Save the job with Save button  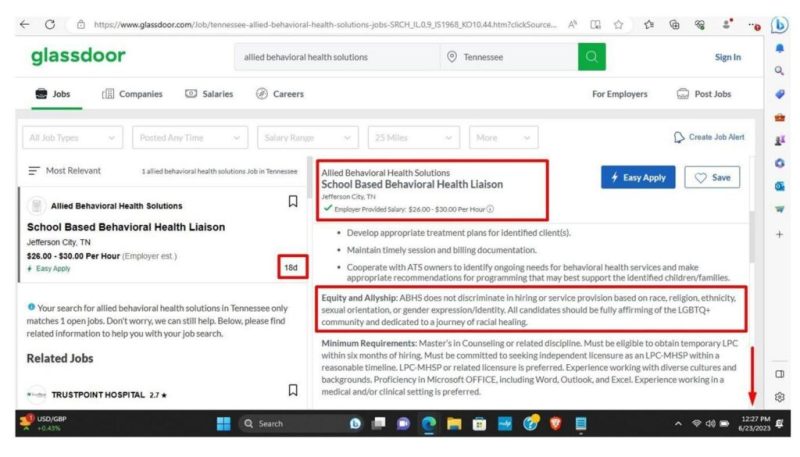[712, 177]
